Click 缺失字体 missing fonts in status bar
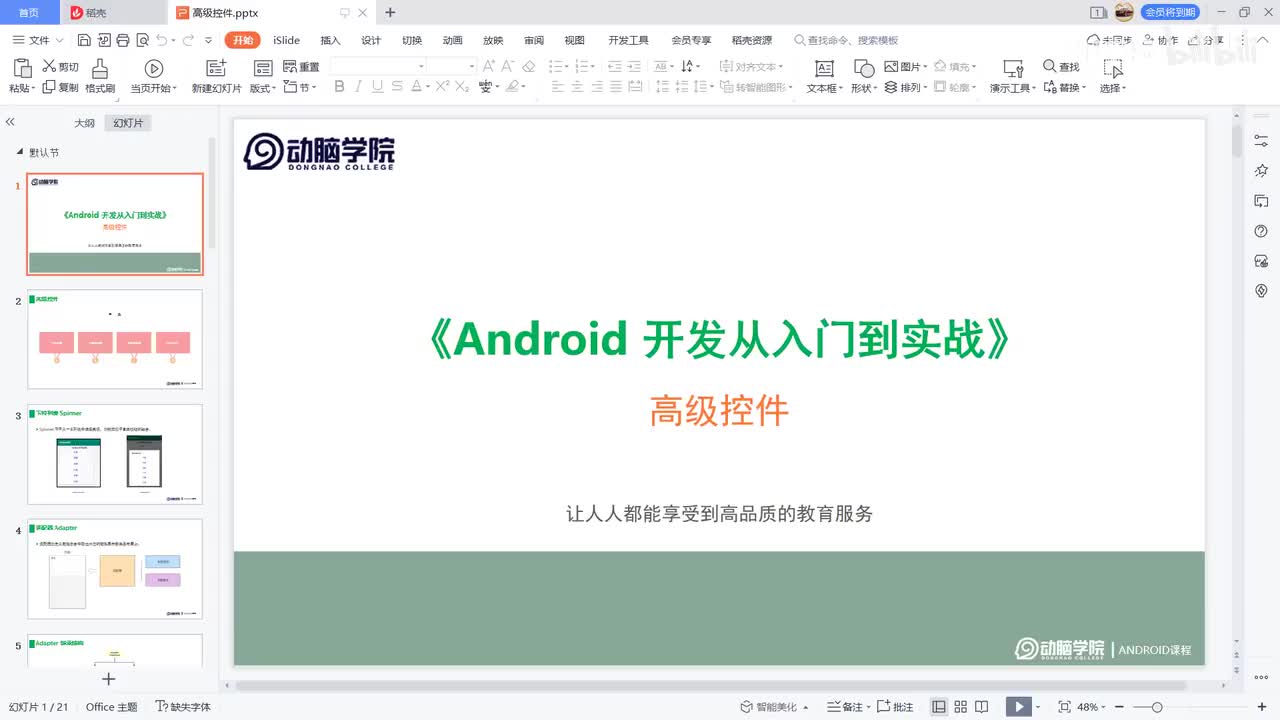Image resolution: width=1280 pixels, height=720 pixels. 183,707
